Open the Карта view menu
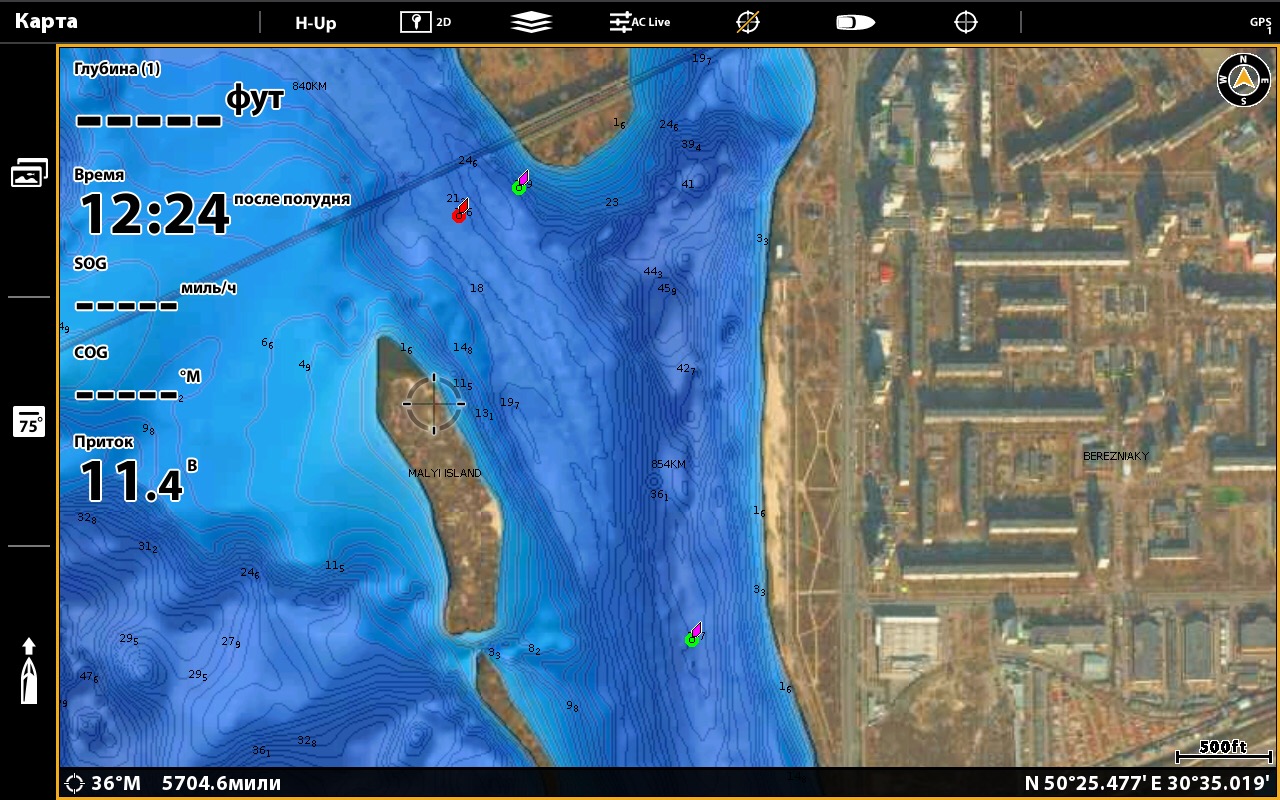Viewport: 1280px width, 800px height. coord(47,21)
